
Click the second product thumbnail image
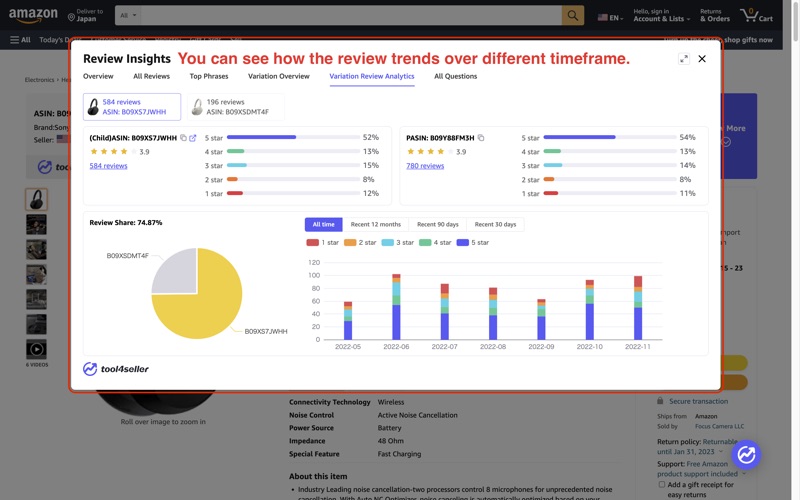click(36, 224)
